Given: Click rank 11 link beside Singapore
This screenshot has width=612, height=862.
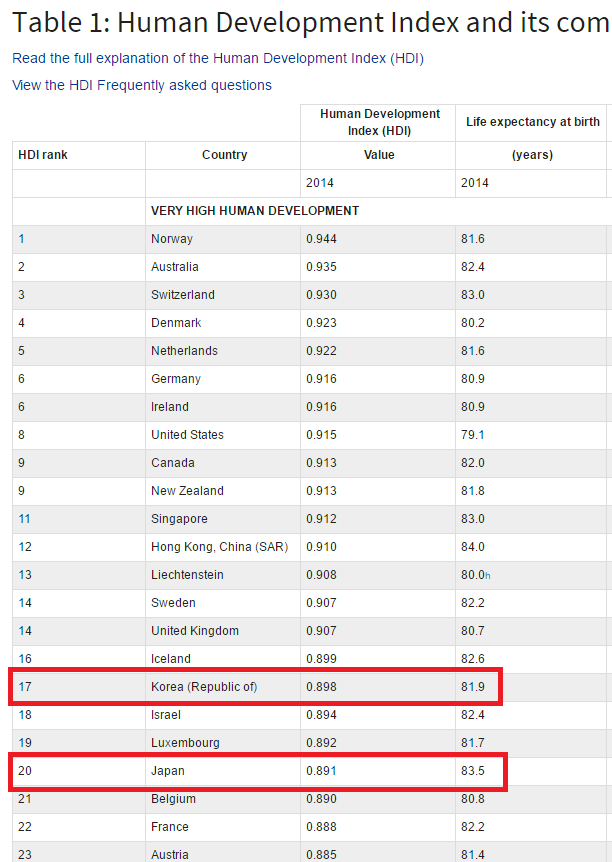Looking at the screenshot, I should [x=25, y=519].
